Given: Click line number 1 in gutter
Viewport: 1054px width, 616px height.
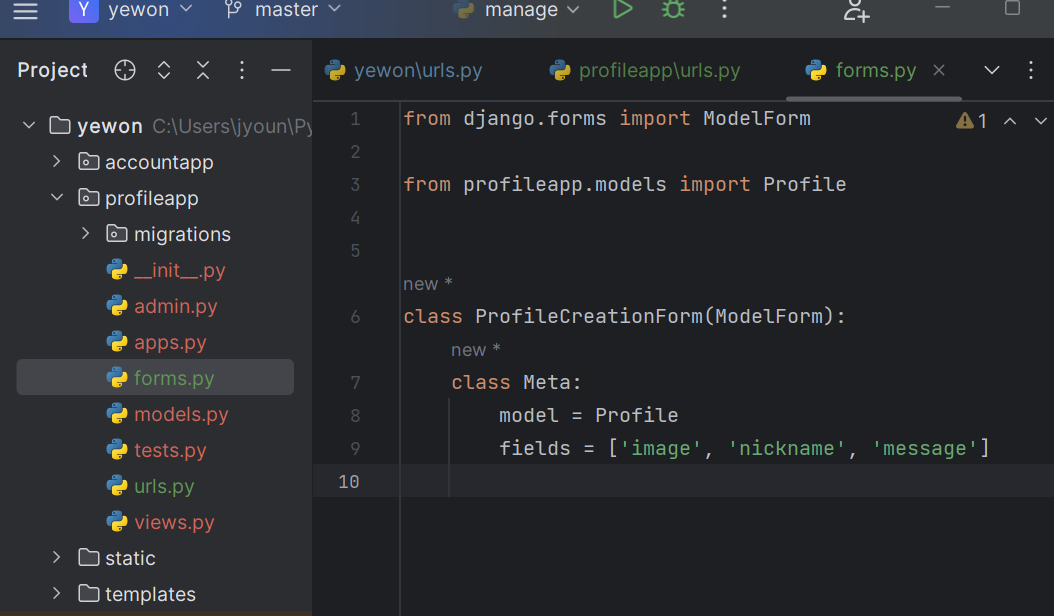Looking at the screenshot, I should pos(355,119).
